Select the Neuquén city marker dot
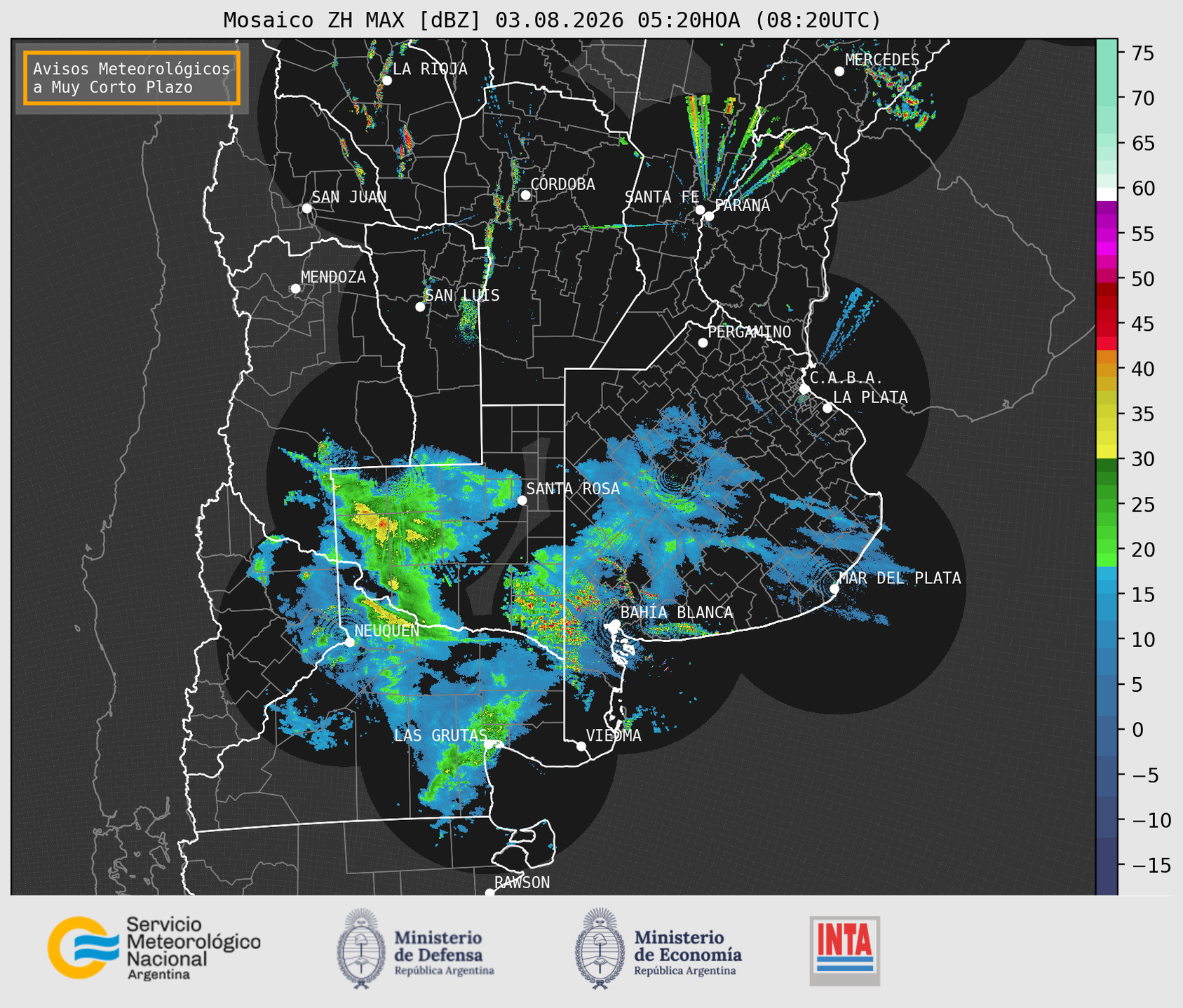 pyautogui.click(x=350, y=642)
